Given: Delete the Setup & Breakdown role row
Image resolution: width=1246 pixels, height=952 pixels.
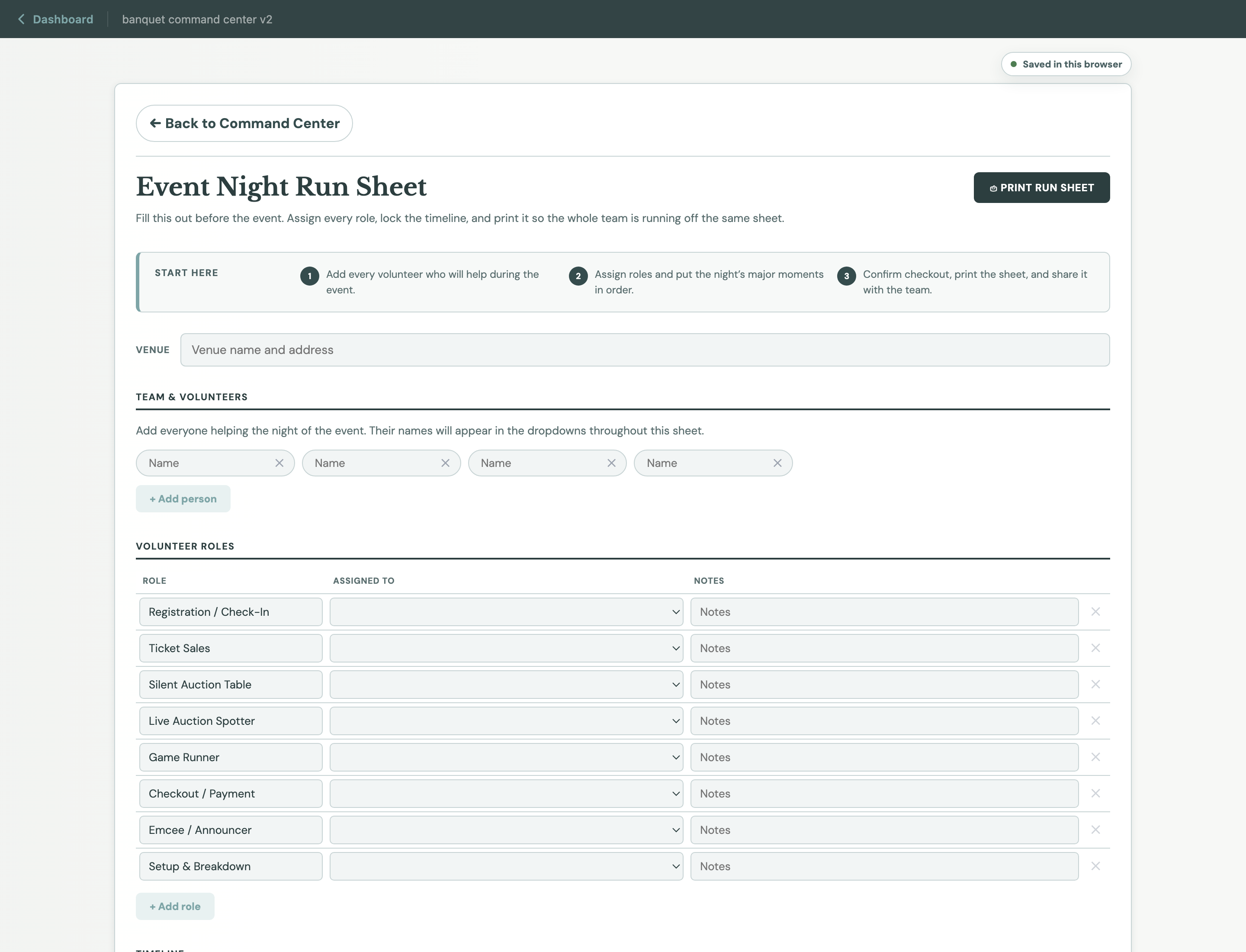Looking at the screenshot, I should pos(1095,866).
